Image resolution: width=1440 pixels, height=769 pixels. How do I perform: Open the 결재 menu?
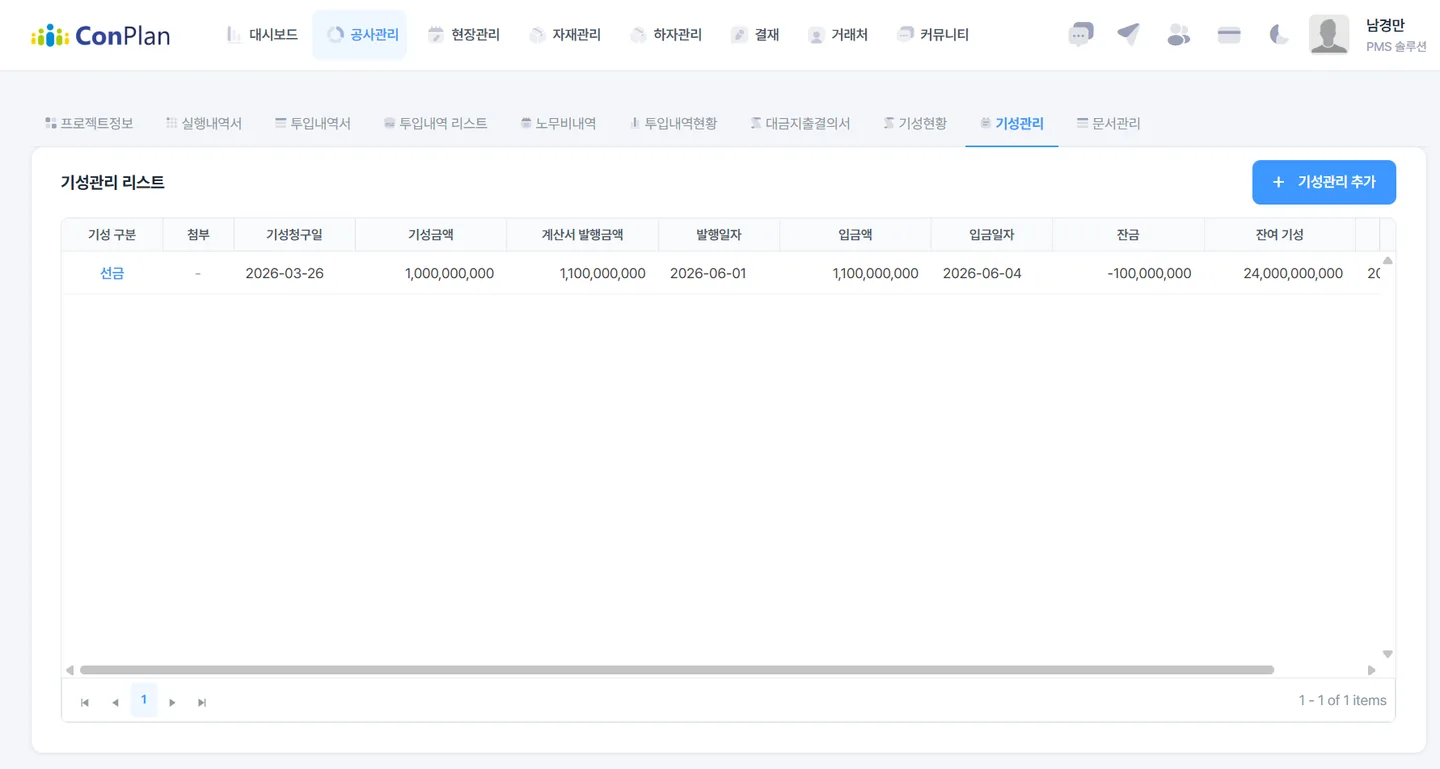click(x=755, y=35)
